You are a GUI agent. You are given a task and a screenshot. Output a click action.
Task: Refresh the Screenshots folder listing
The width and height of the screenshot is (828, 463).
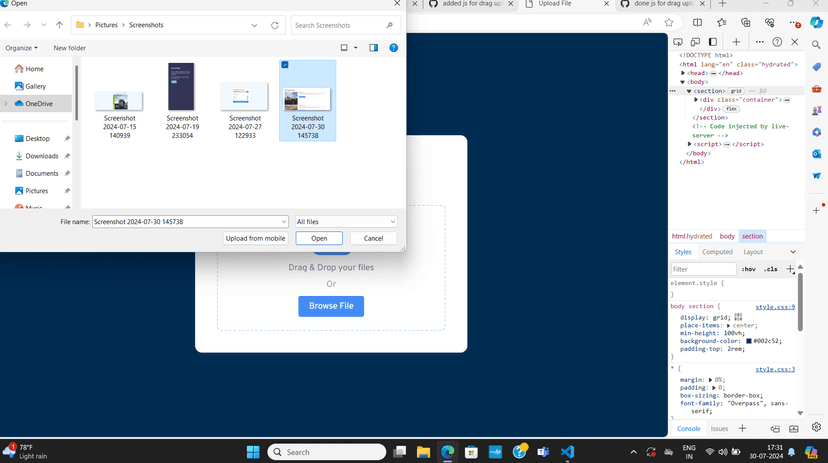pos(275,25)
